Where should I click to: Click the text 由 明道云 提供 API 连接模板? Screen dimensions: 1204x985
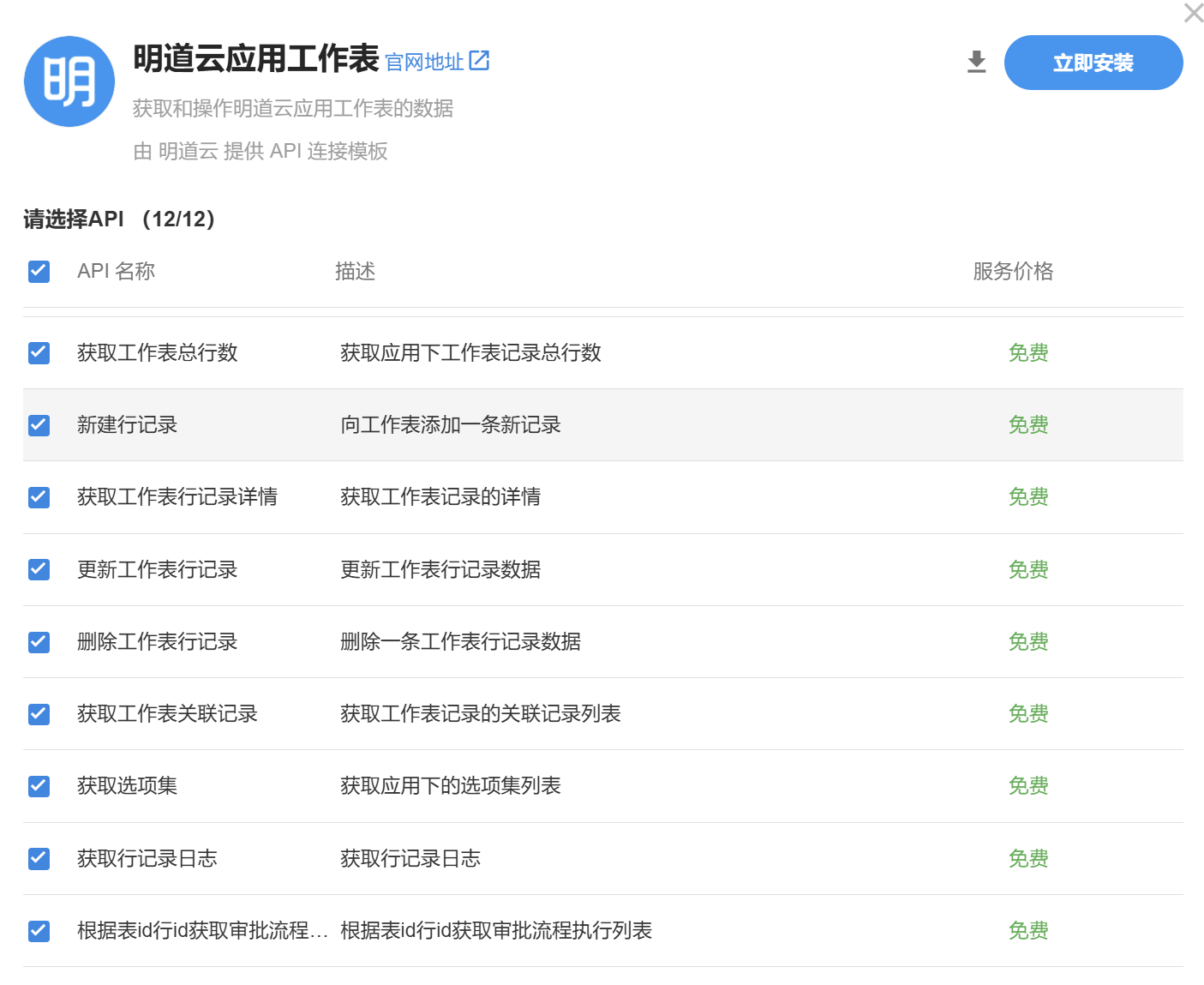point(261,151)
